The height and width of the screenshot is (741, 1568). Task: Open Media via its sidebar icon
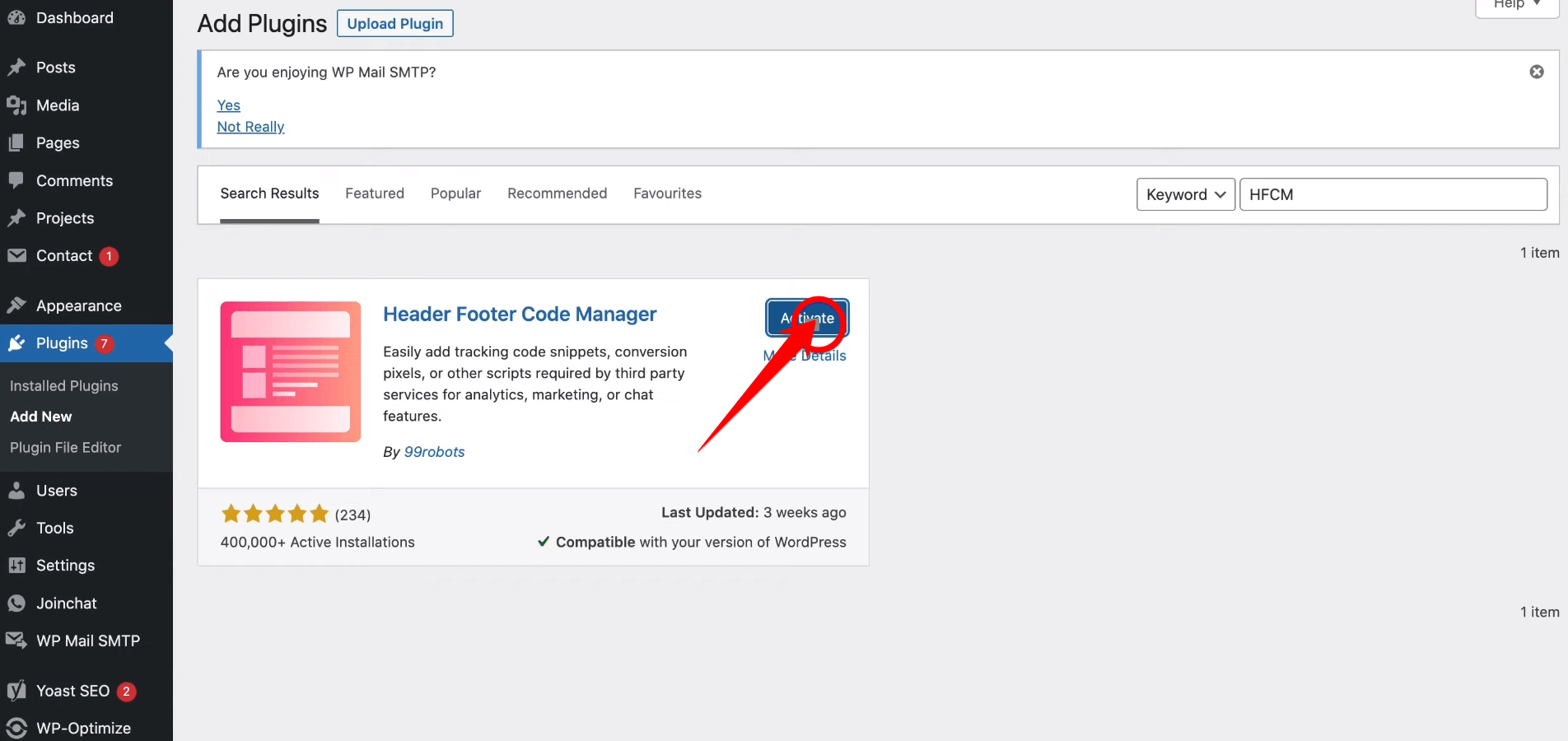click(x=16, y=105)
